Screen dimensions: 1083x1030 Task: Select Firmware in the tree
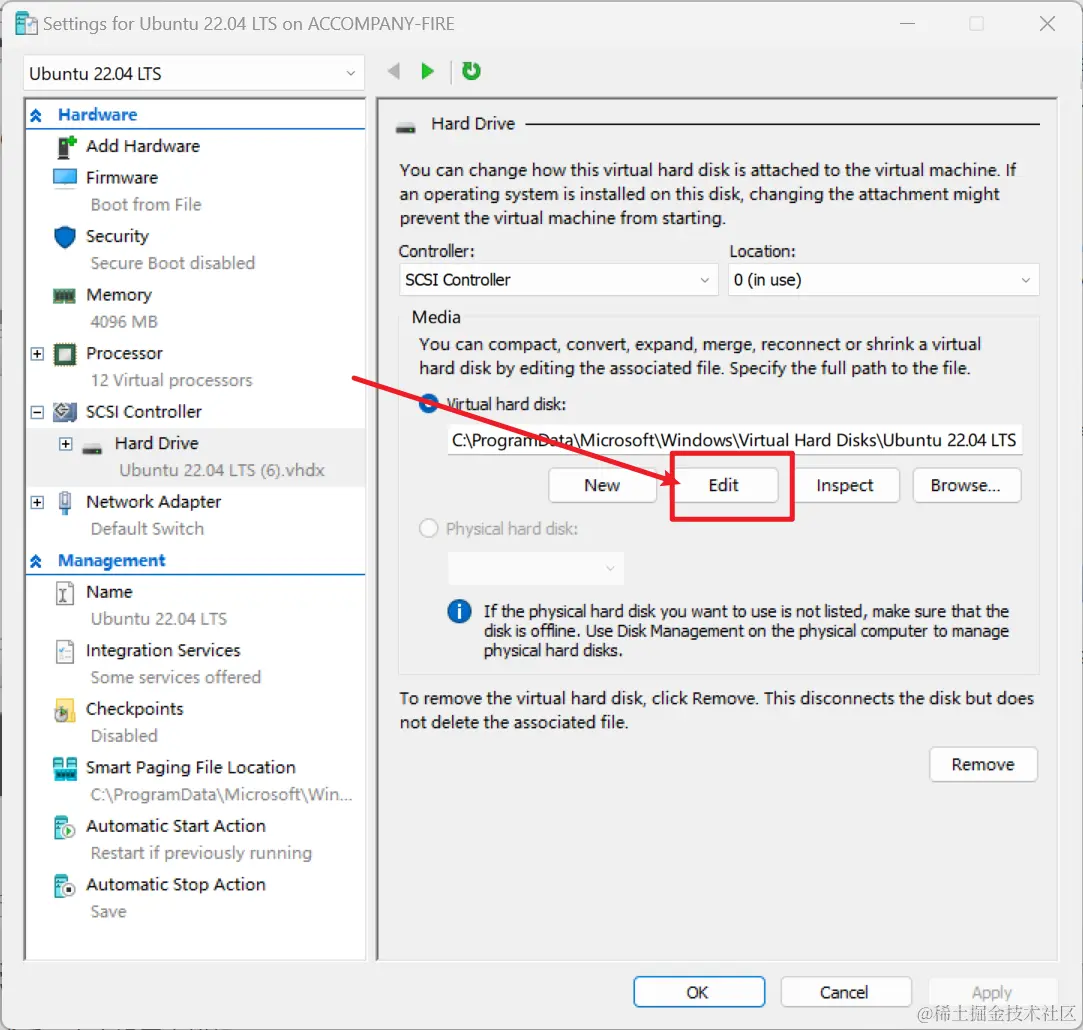(122, 178)
